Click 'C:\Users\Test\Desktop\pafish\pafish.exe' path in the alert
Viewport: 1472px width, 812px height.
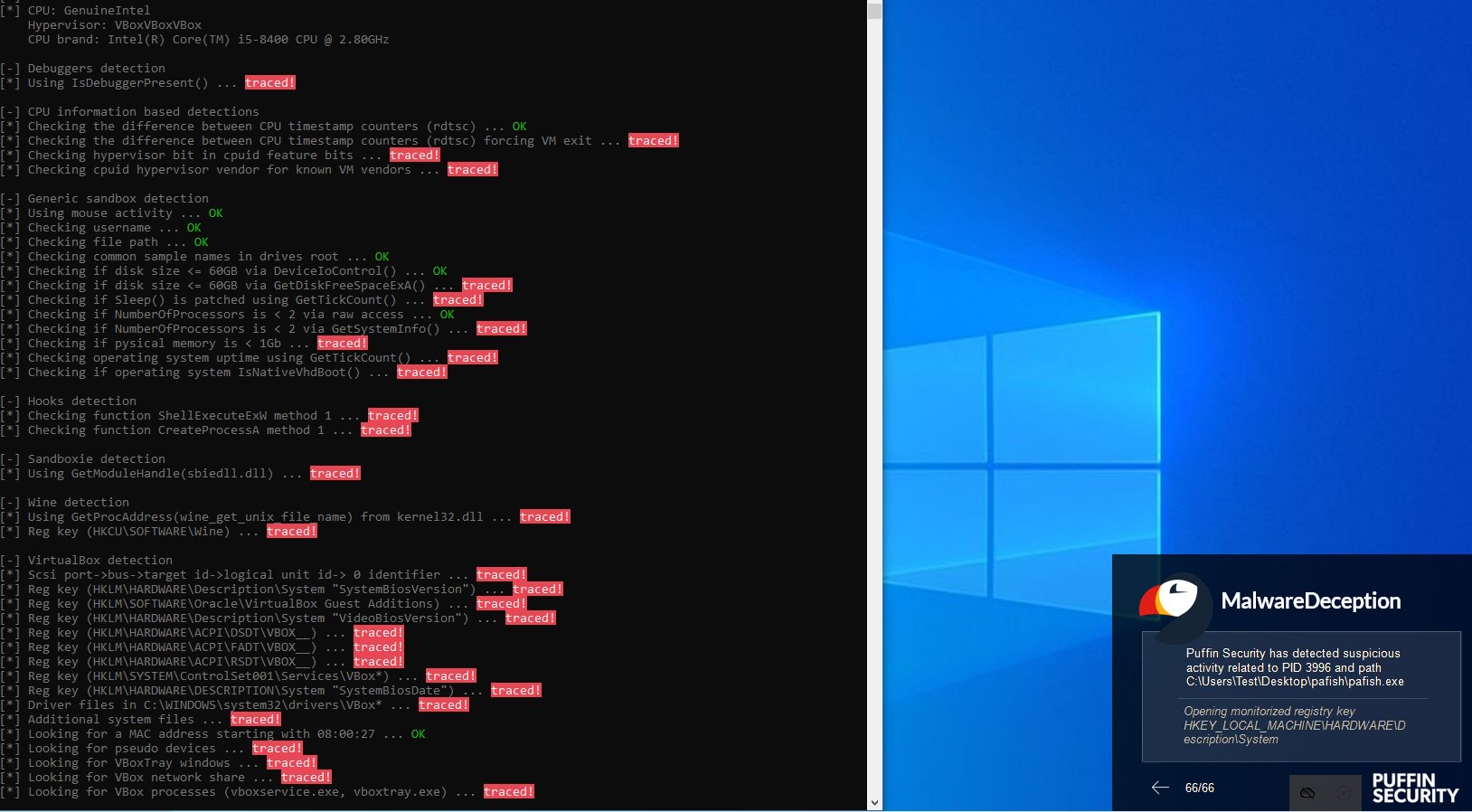tap(1295, 682)
